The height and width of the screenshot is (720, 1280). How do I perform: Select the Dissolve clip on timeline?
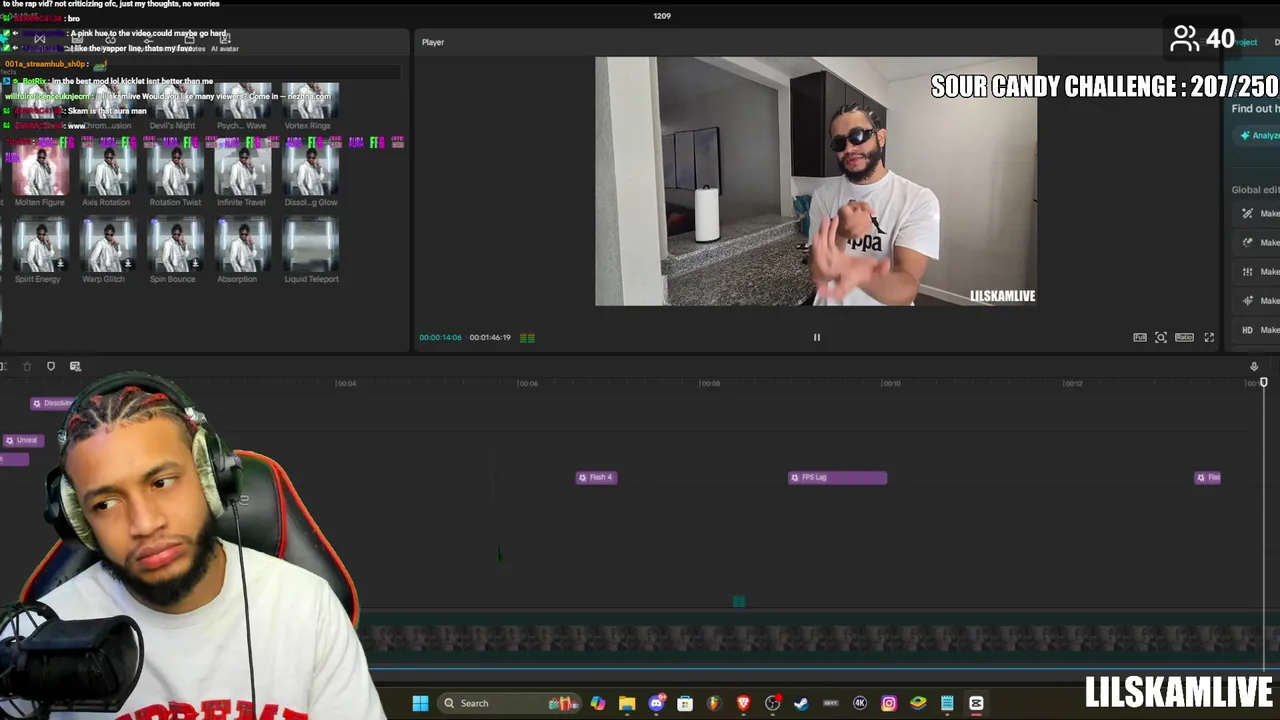pos(52,403)
